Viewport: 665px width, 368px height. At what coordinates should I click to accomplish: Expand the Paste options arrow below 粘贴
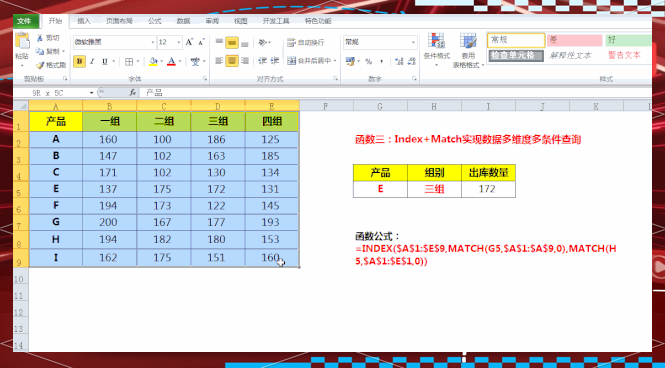click(x=22, y=66)
